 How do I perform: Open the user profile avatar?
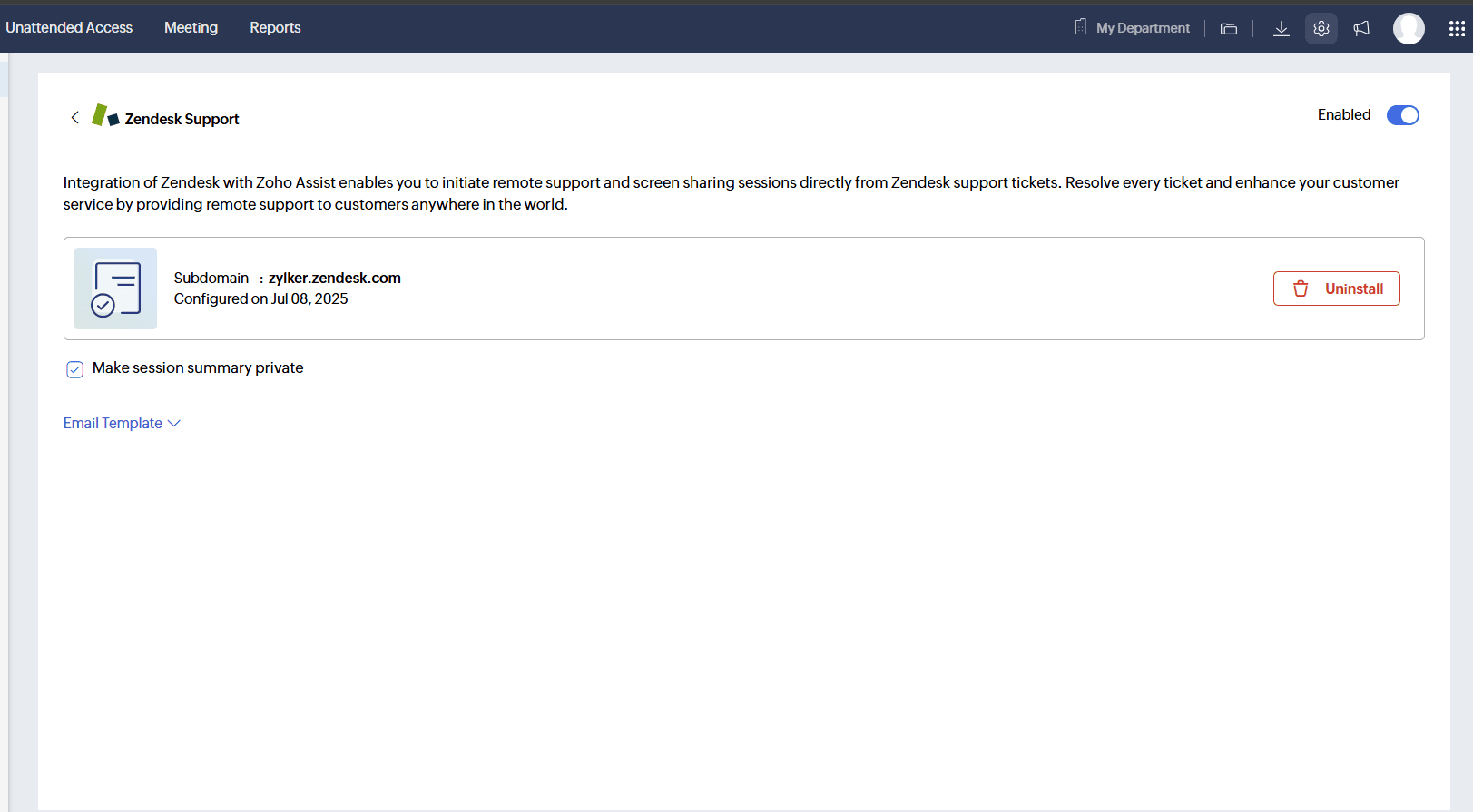pos(1409,29)
